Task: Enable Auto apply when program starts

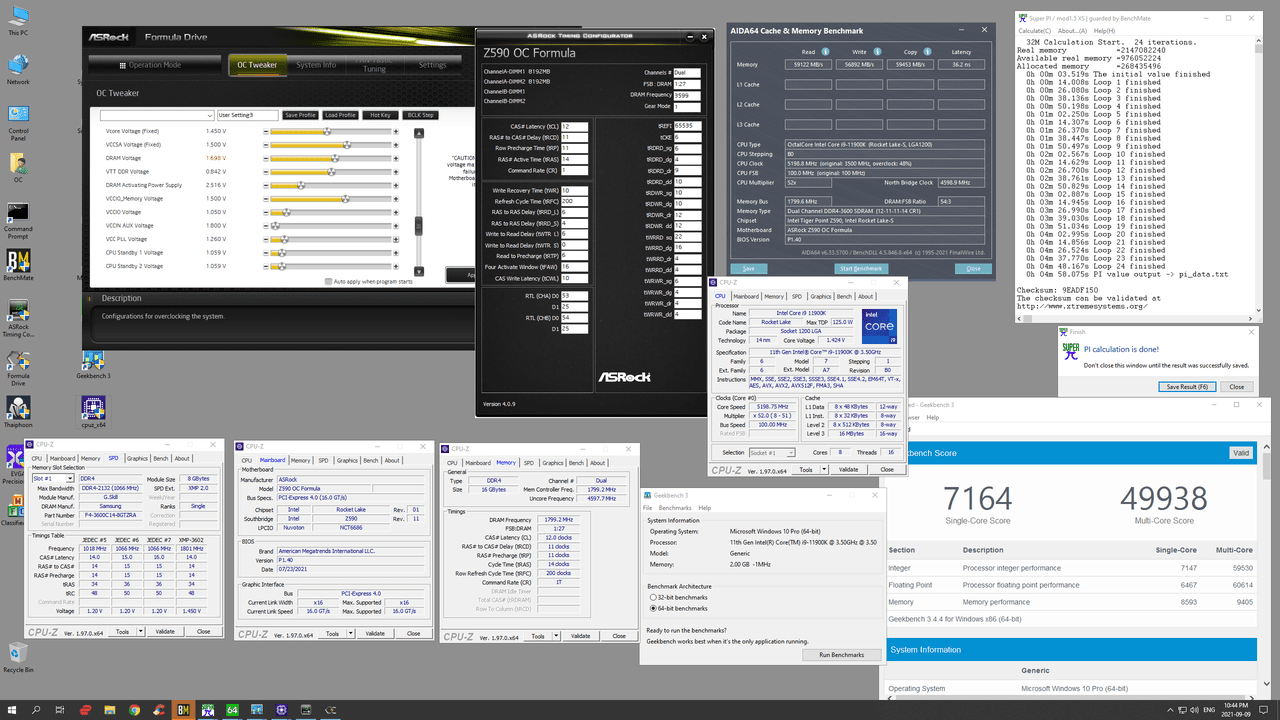Action: 328,282
